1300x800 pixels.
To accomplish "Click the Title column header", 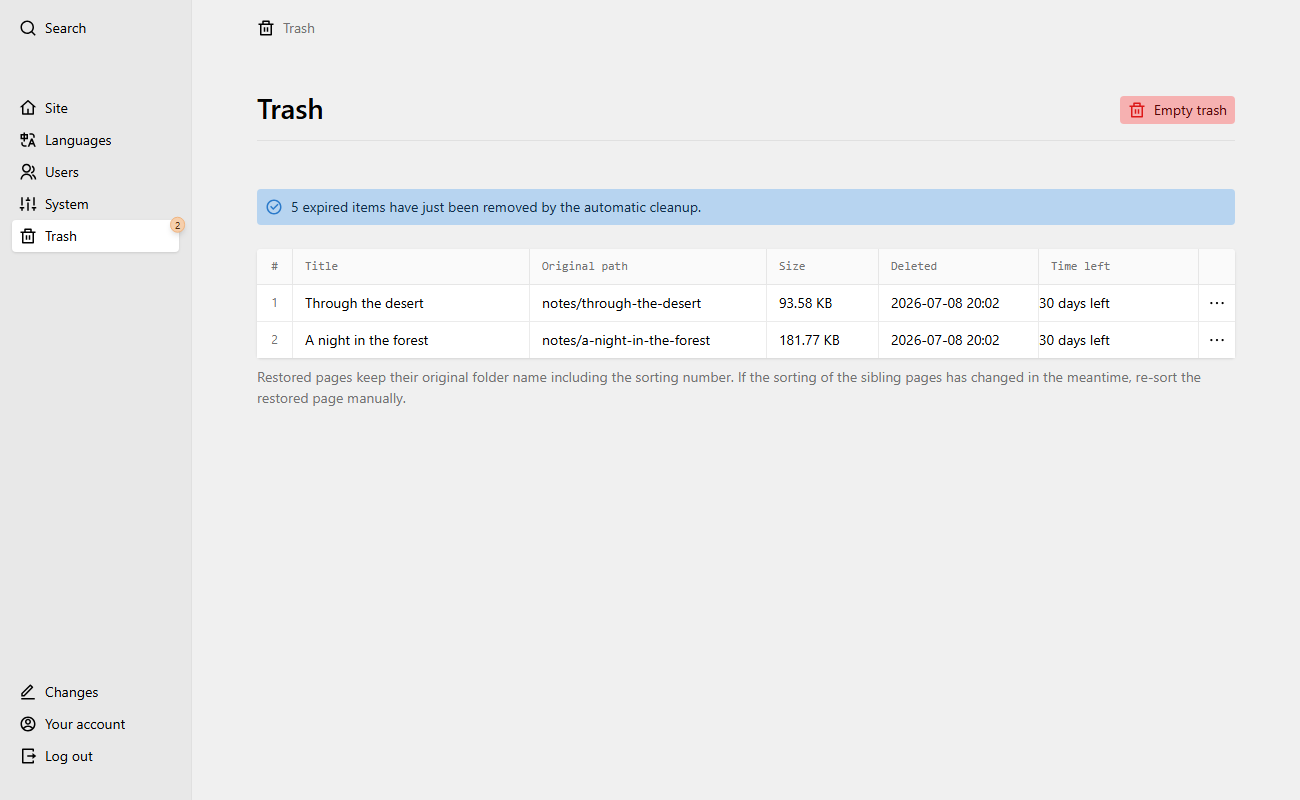I will pos(411,266).
